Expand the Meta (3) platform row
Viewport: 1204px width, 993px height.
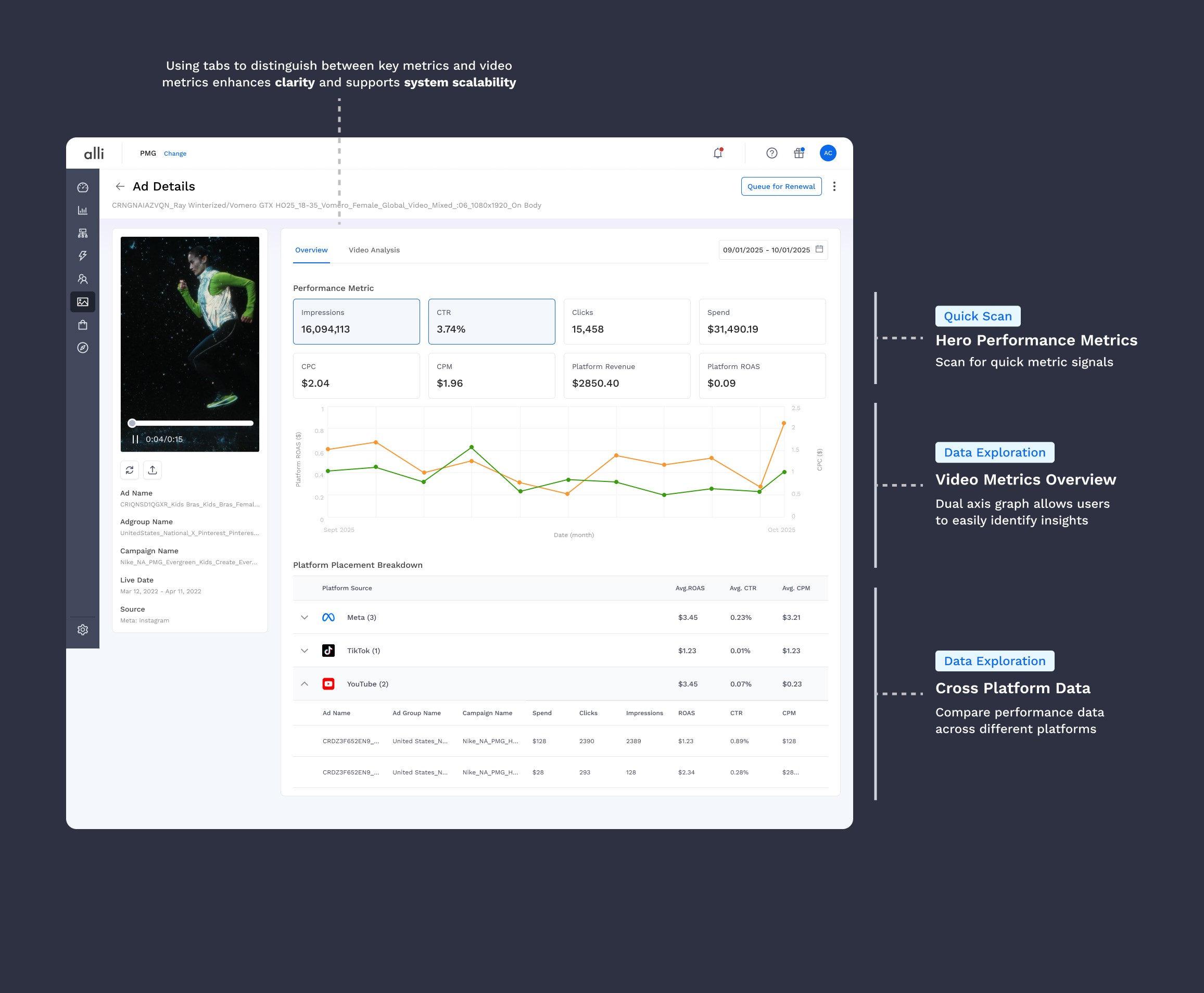[x=305, y=618]
